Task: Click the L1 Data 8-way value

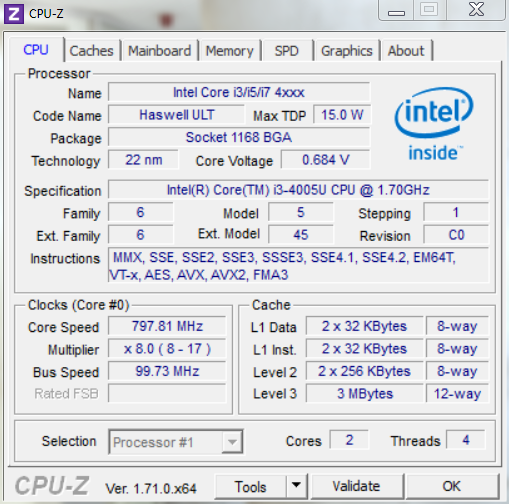Action: [x=457, y=326]
